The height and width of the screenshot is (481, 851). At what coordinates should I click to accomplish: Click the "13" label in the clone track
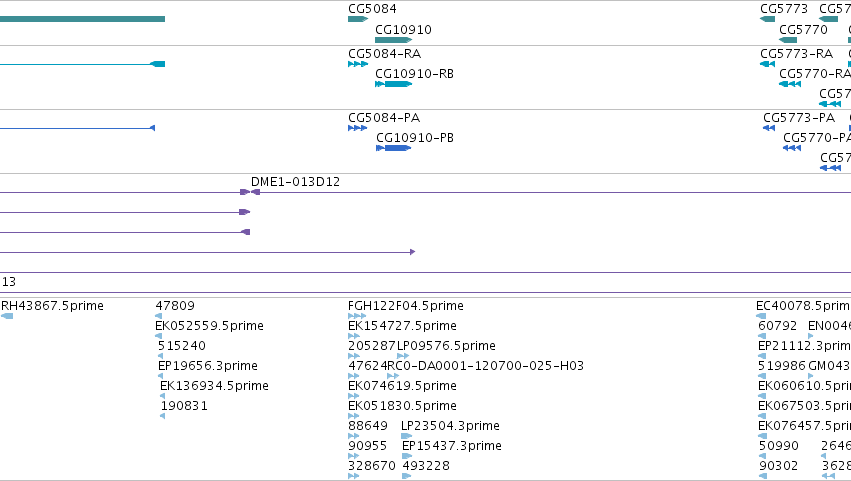pos(9,282)
